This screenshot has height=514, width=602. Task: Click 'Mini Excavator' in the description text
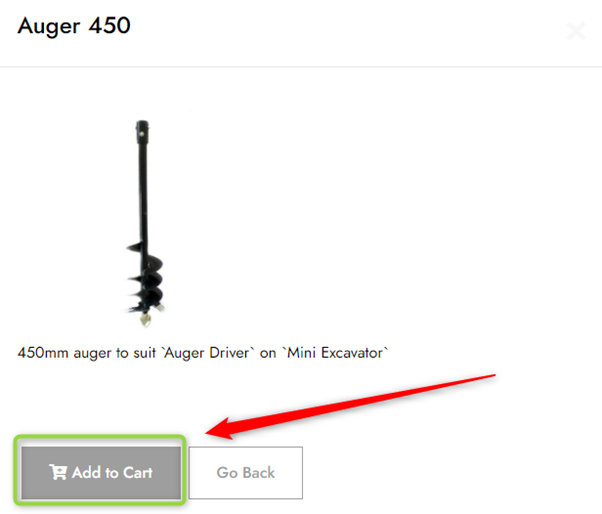[x=335, y=353]
